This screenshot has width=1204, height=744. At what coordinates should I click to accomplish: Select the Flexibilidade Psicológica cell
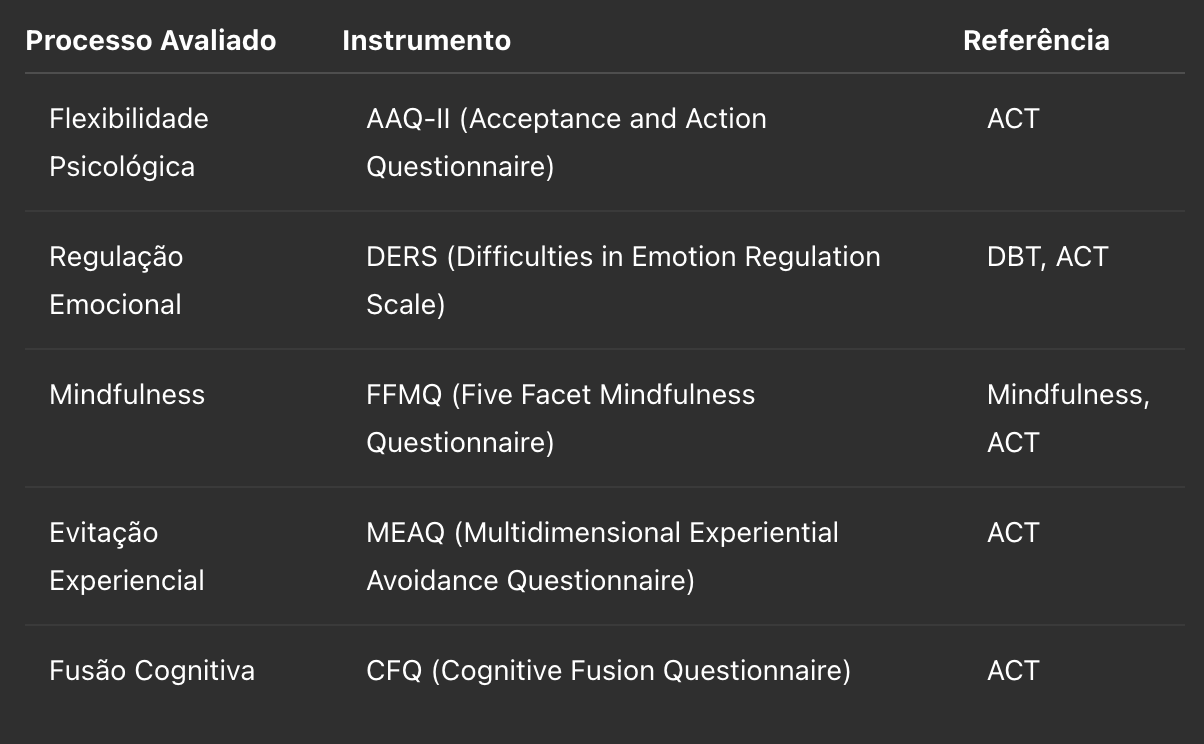click(129, 142)
